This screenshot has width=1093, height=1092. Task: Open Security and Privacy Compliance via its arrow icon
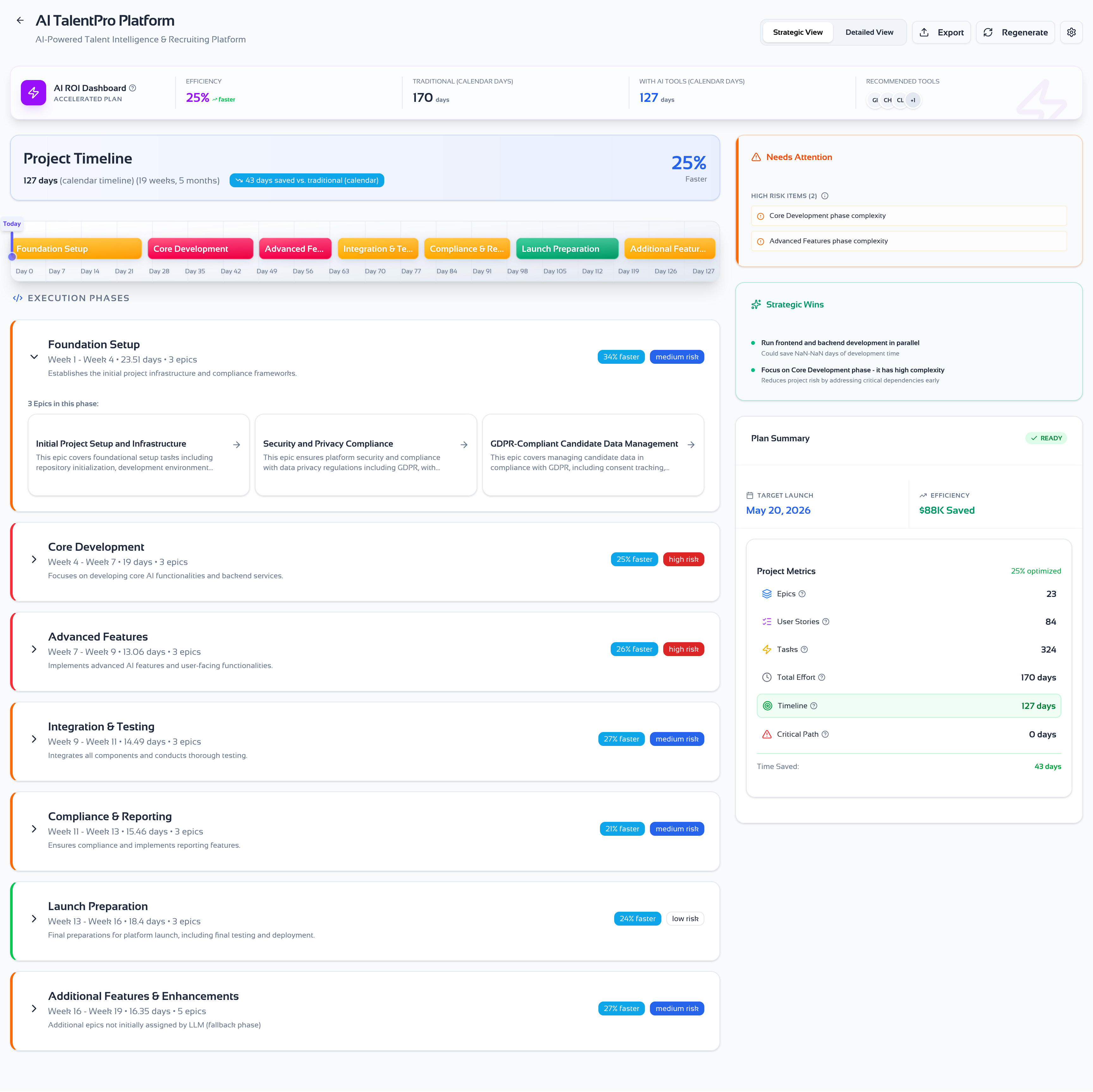click(464, 445)
